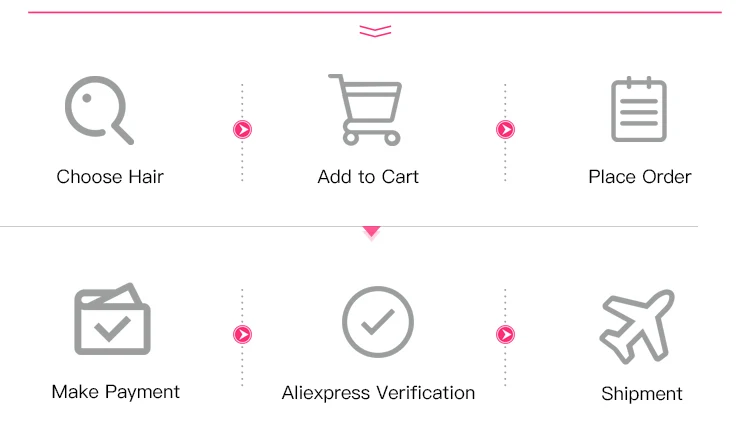The width and height of the screenshot is (750, 431).
Task: Click the wallet payment icon
Action: click(x=112, y=319)
